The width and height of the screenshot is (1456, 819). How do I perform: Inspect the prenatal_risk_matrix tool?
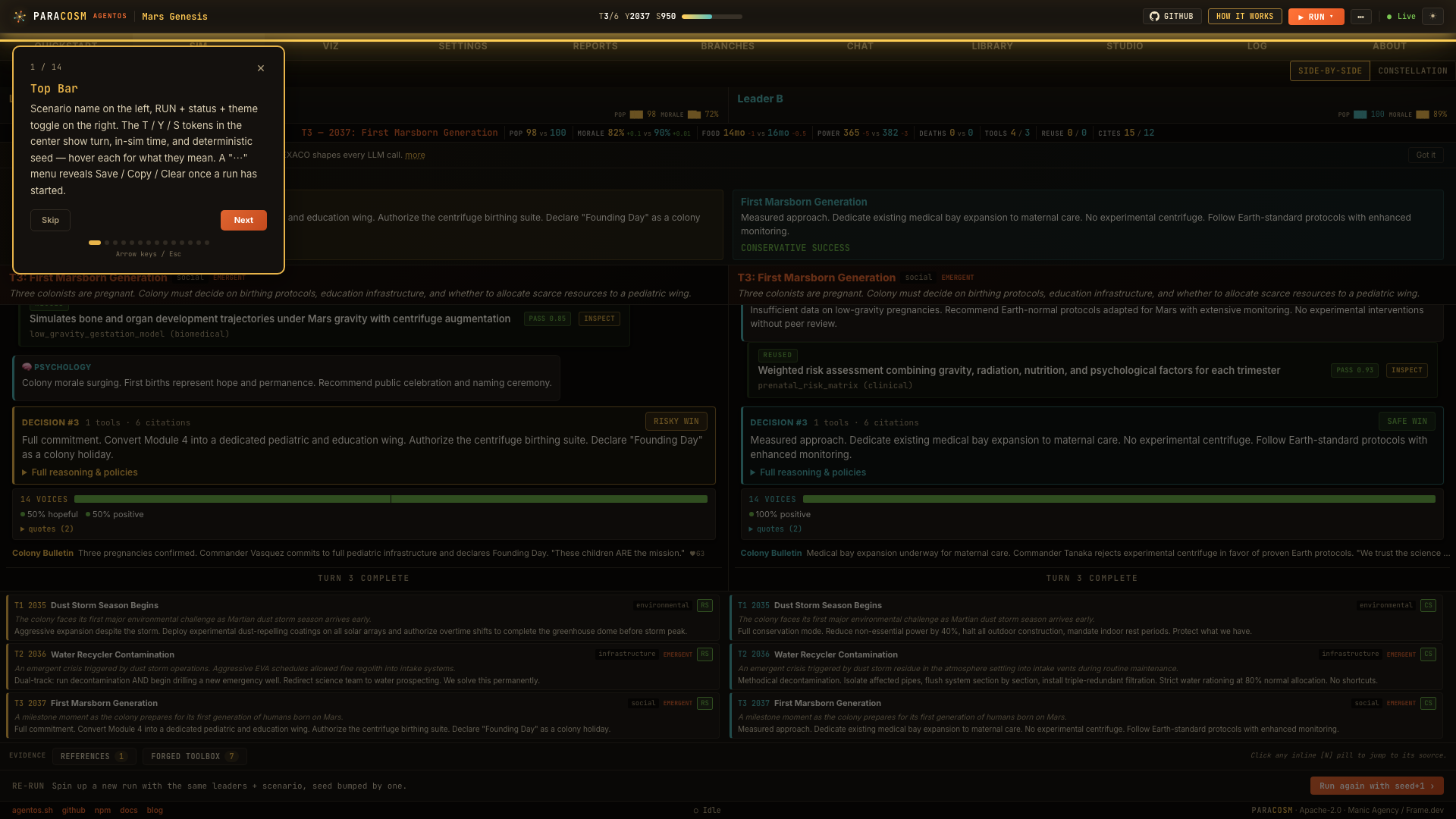tap(1407, 371)
